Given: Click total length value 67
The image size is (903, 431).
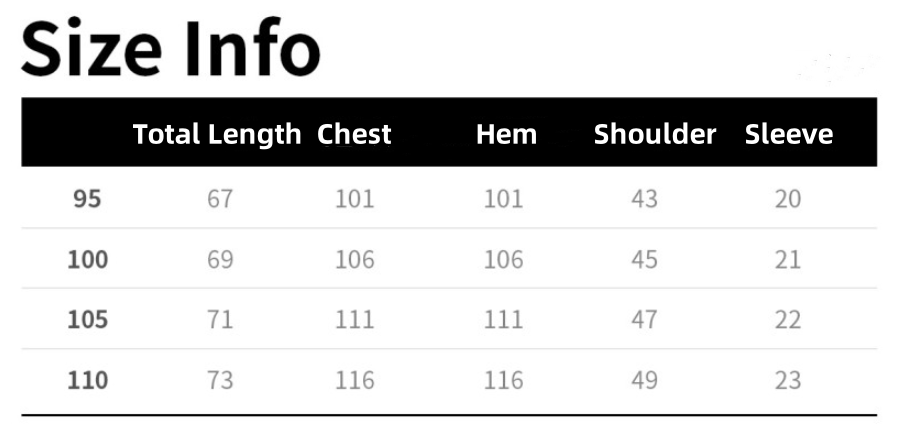Looking at the screenshot, I should click(x=220, y=199).
